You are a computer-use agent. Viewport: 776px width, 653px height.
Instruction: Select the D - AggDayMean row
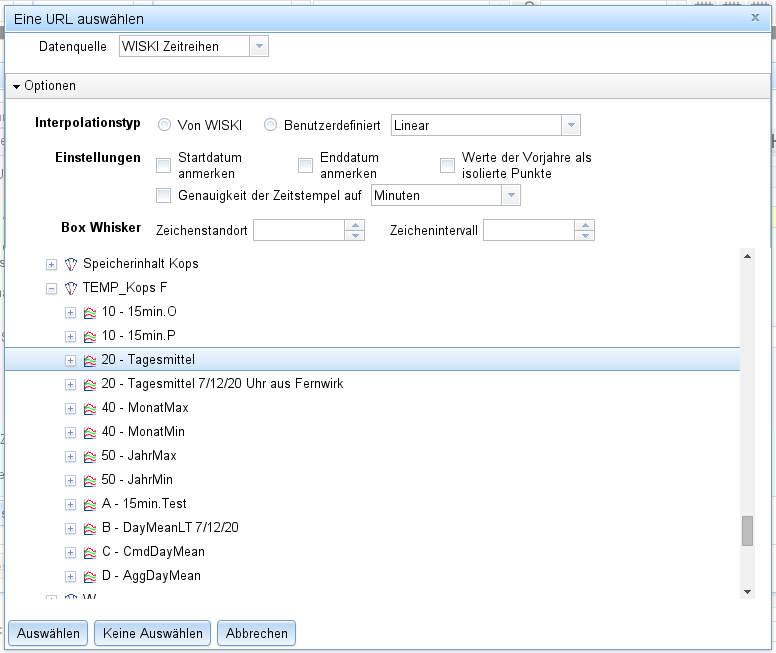(372, 576)
